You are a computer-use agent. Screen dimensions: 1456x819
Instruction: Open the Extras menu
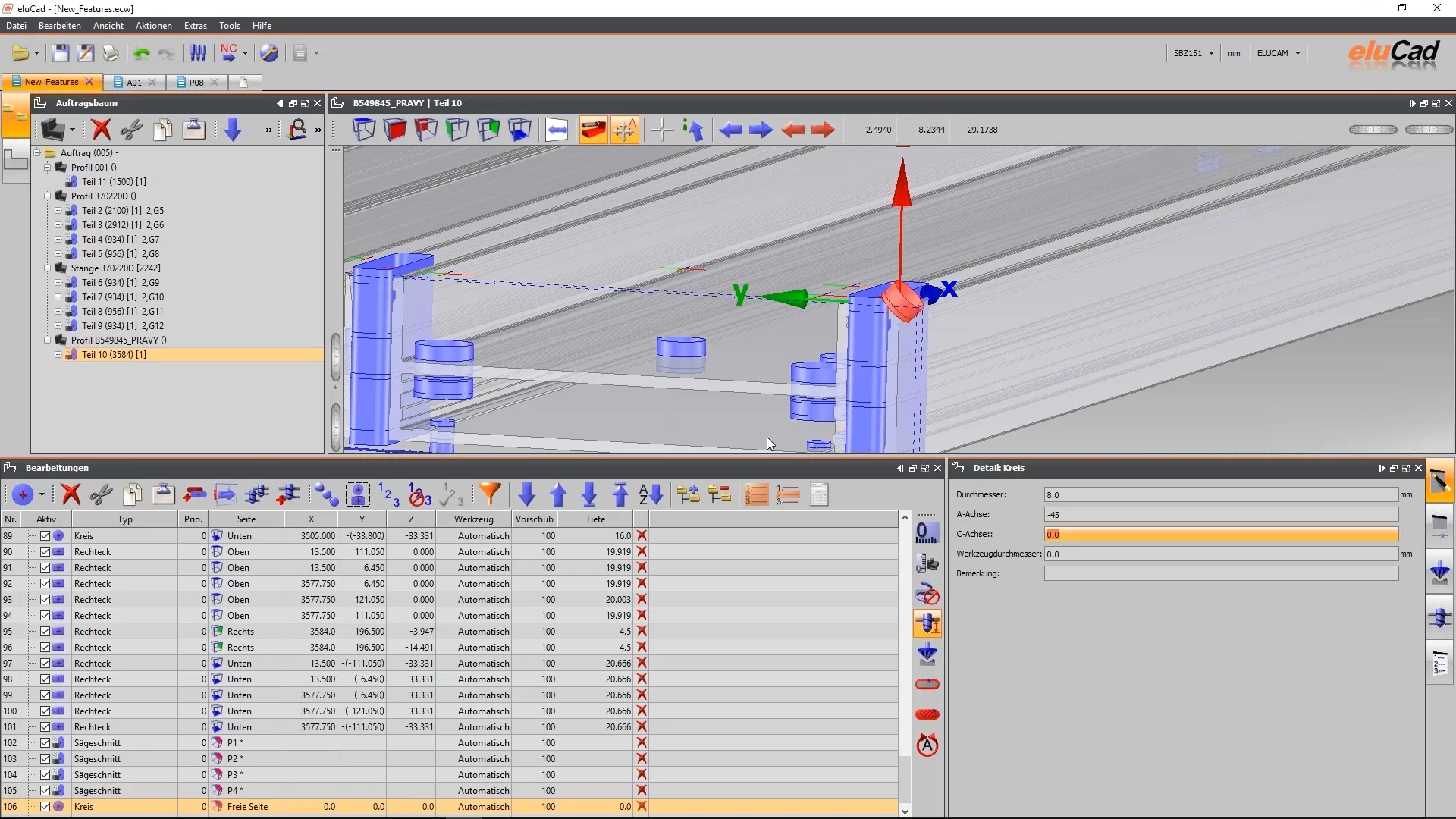pyautogui.click(x=195, y=25)
